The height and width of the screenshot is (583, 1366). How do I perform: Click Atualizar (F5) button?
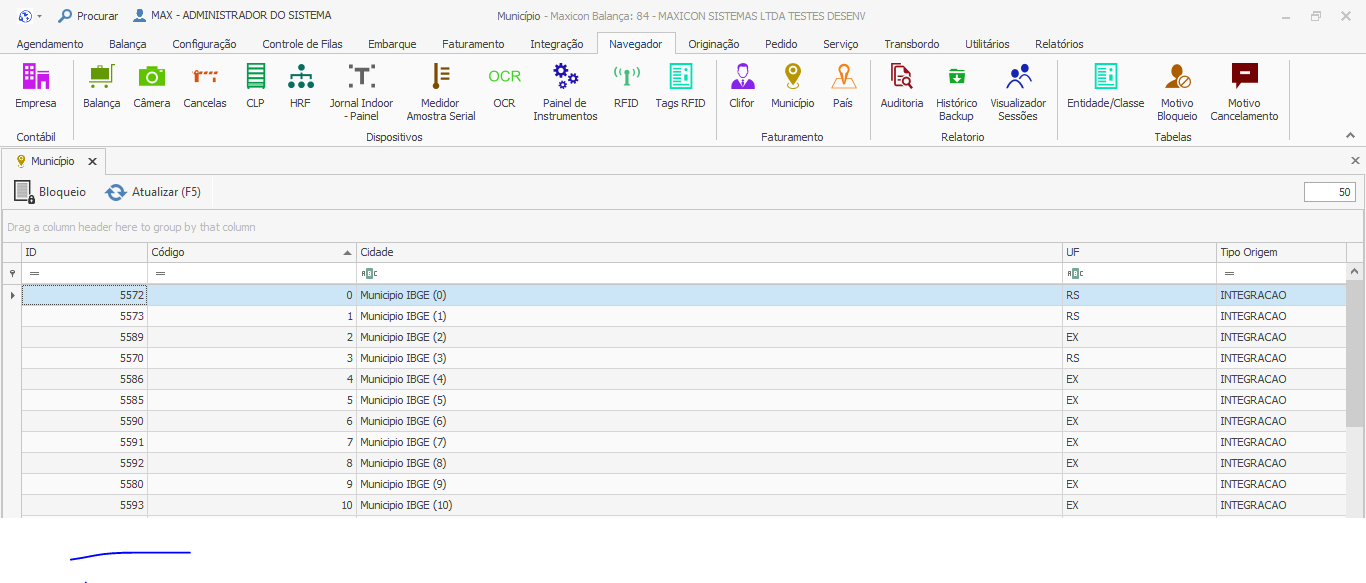[x=154, y=192]
